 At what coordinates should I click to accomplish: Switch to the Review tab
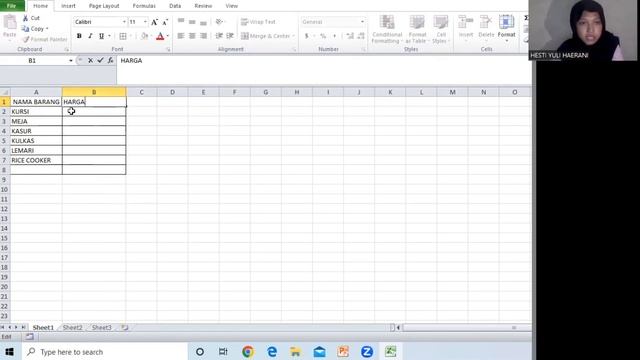(203, 6)
